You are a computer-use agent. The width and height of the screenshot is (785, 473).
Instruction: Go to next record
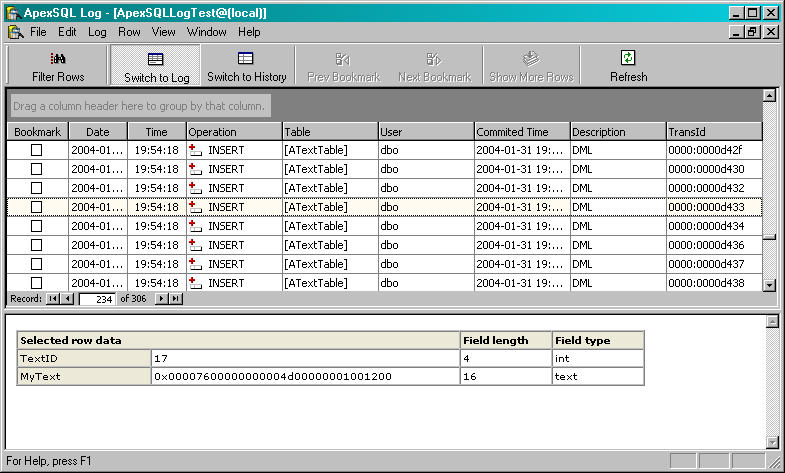161,299
